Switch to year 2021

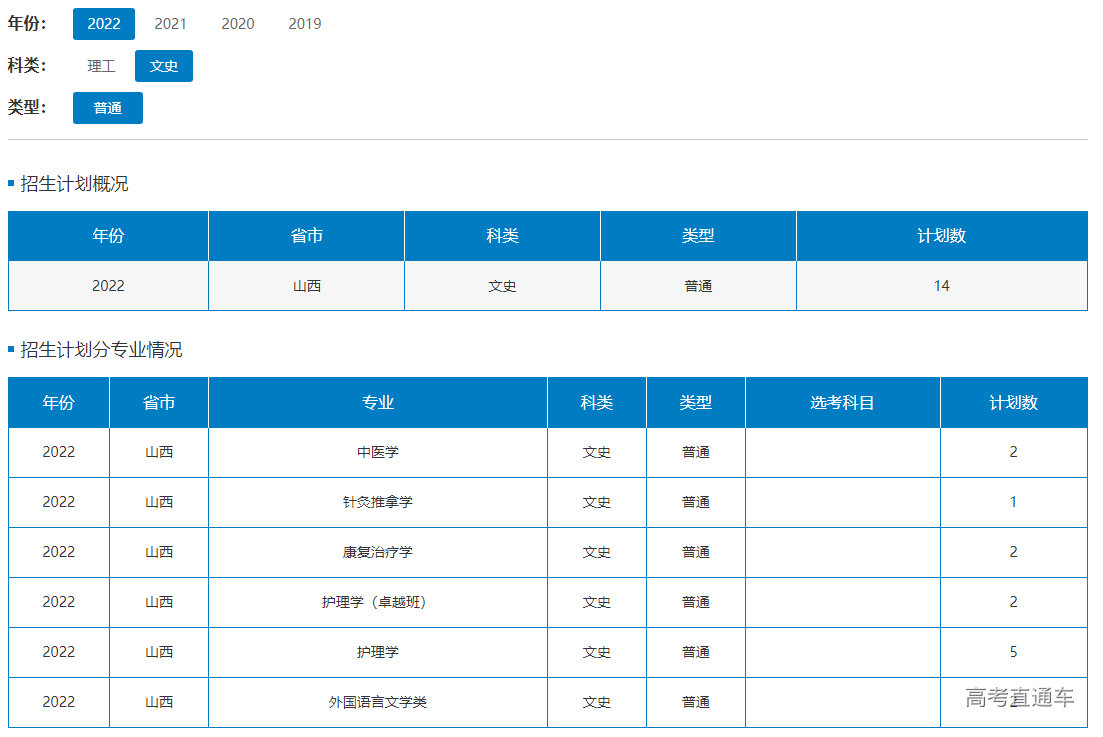(170, 24)
